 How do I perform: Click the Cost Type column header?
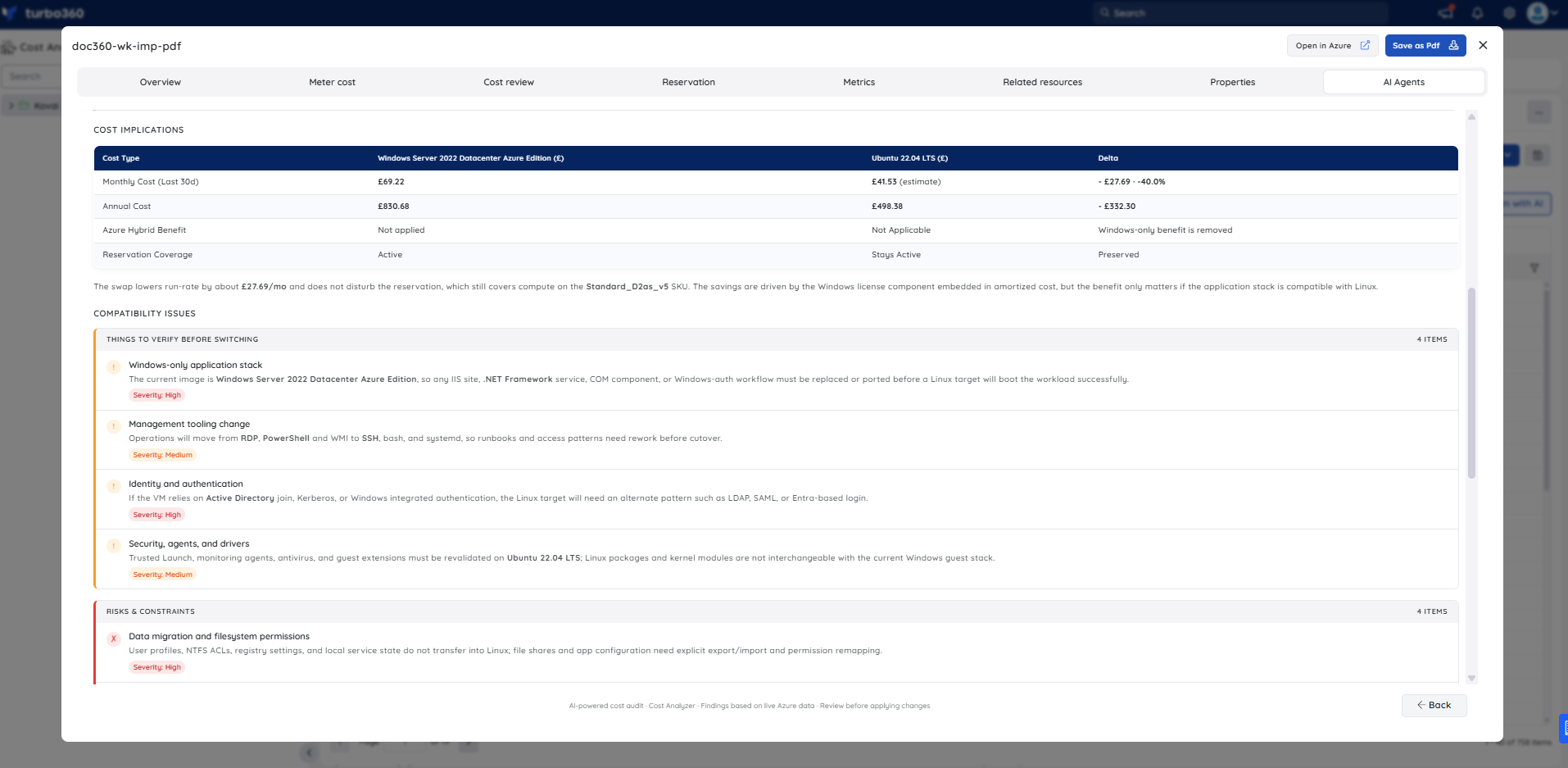[x=121, y=158]
